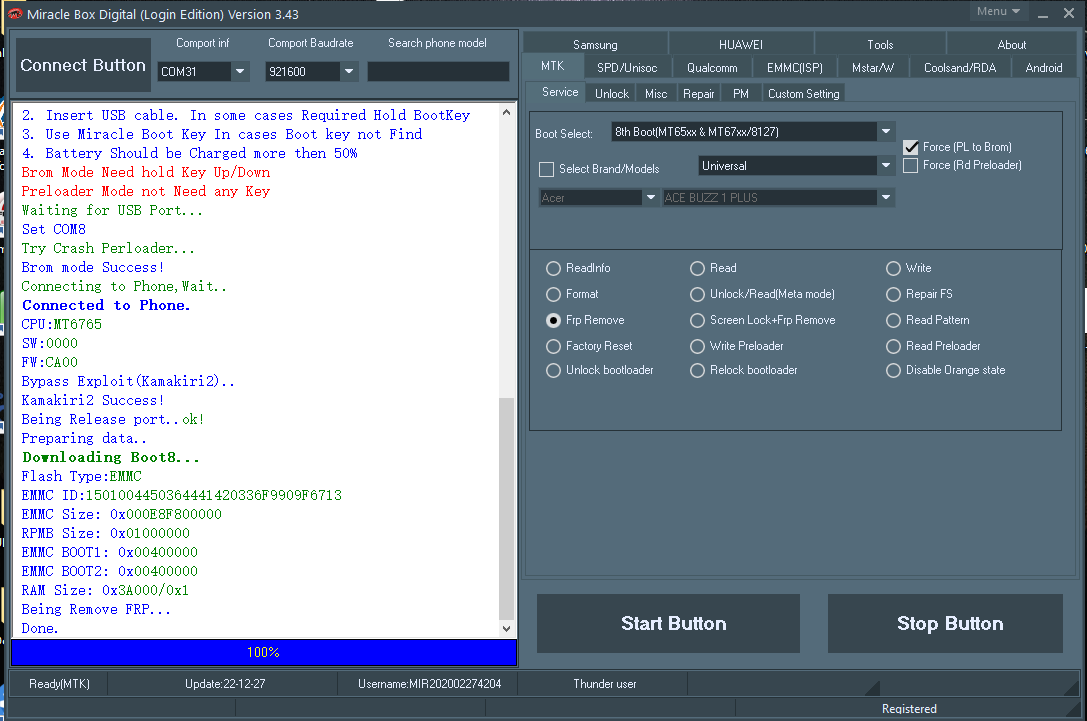Select the EMMC(ISP) tab

[x=794, y=67]
